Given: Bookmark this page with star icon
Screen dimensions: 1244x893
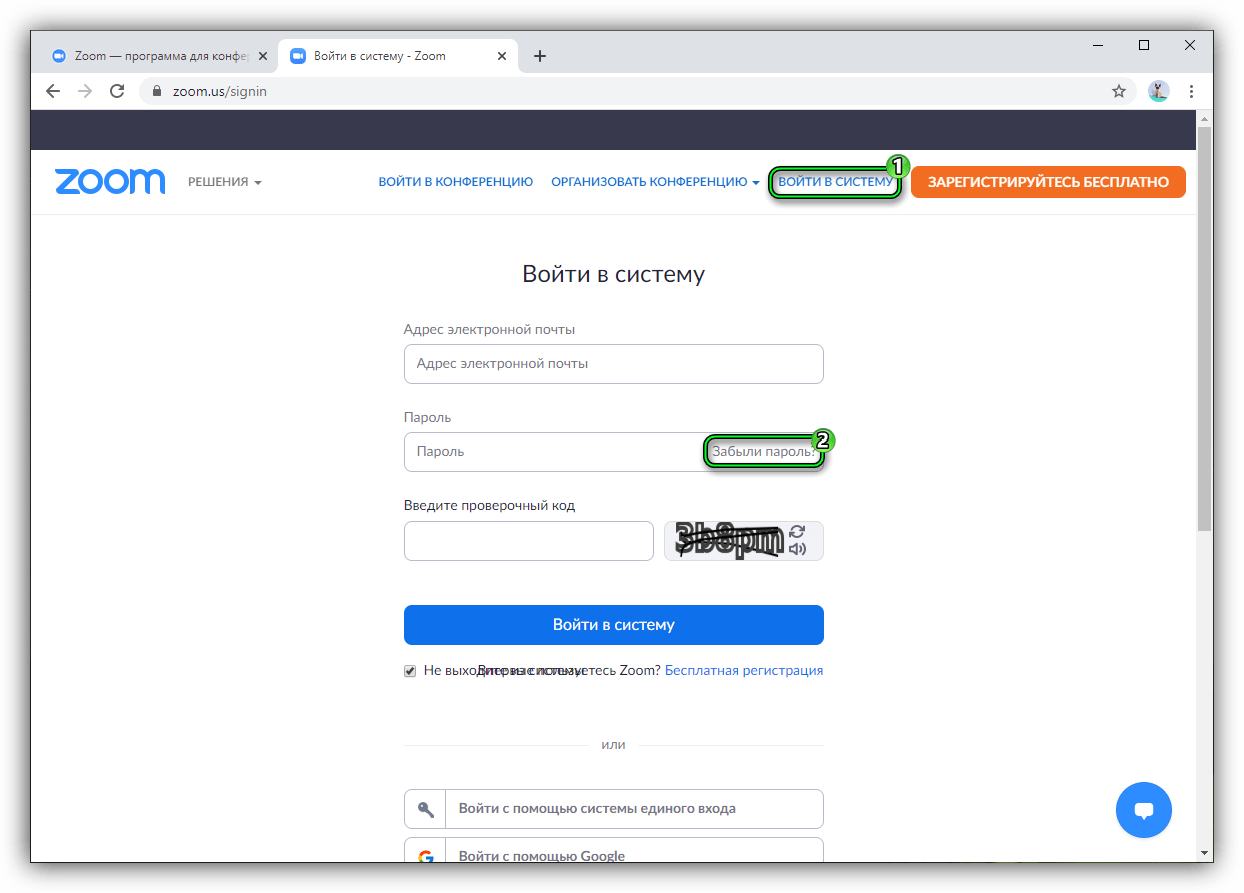Looking at the screenshot, I should (x=1119, y=91).
